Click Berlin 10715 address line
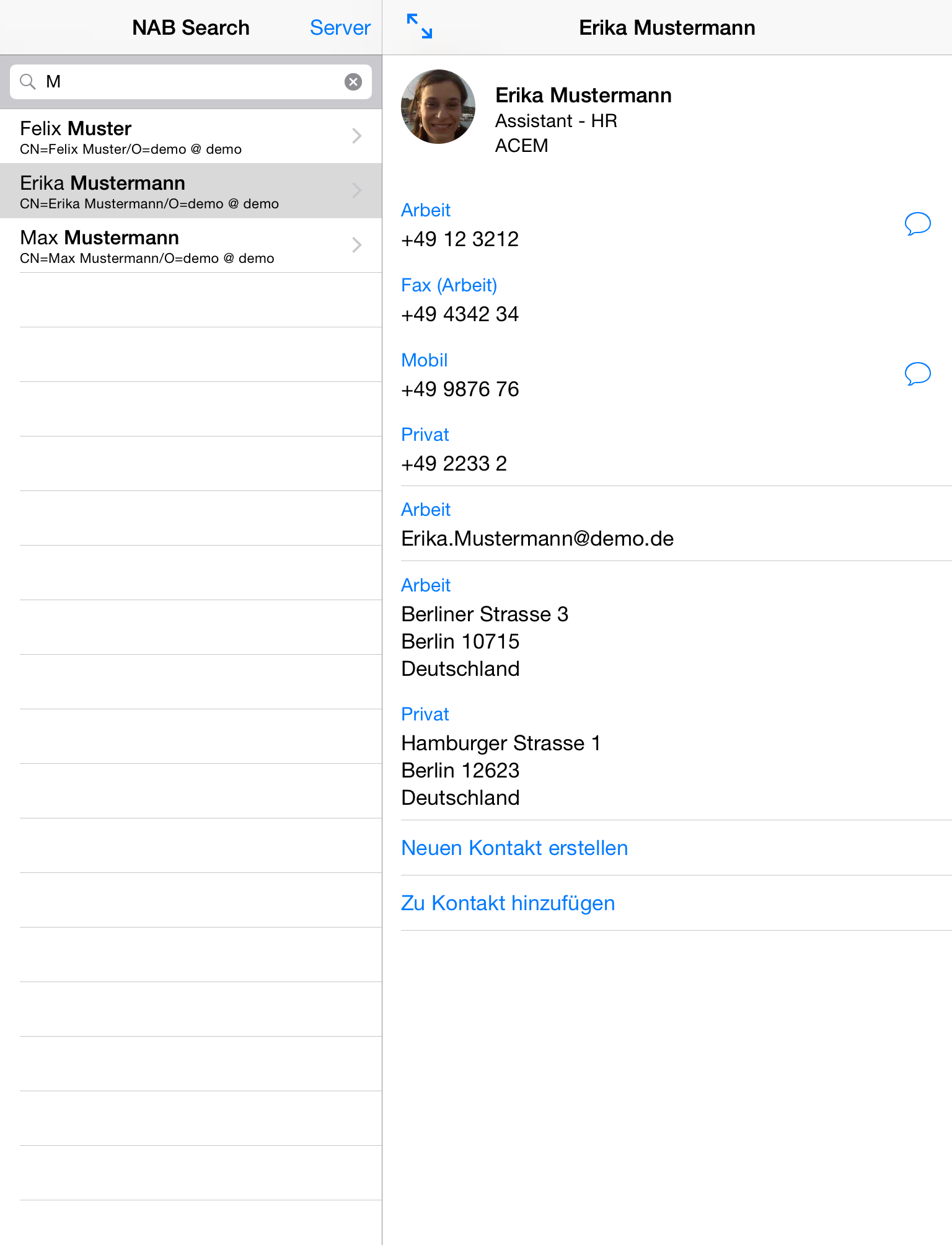The width and height of the screenshot is (952, 1245). tap(461, 642)
